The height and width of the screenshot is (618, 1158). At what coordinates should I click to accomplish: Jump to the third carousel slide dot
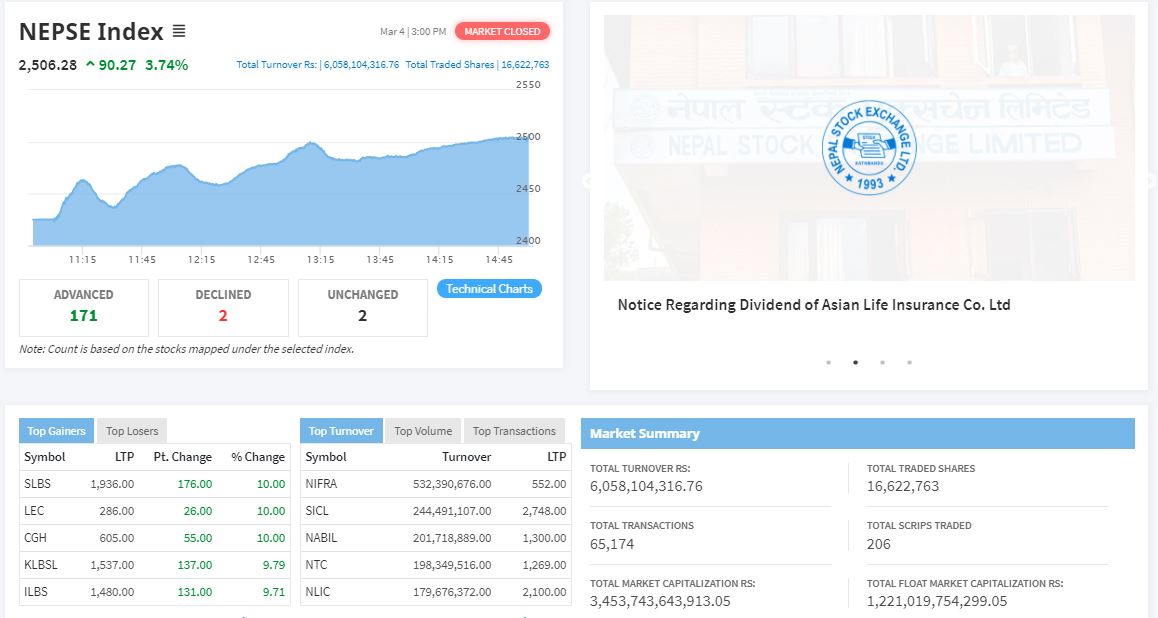[883, 363]
